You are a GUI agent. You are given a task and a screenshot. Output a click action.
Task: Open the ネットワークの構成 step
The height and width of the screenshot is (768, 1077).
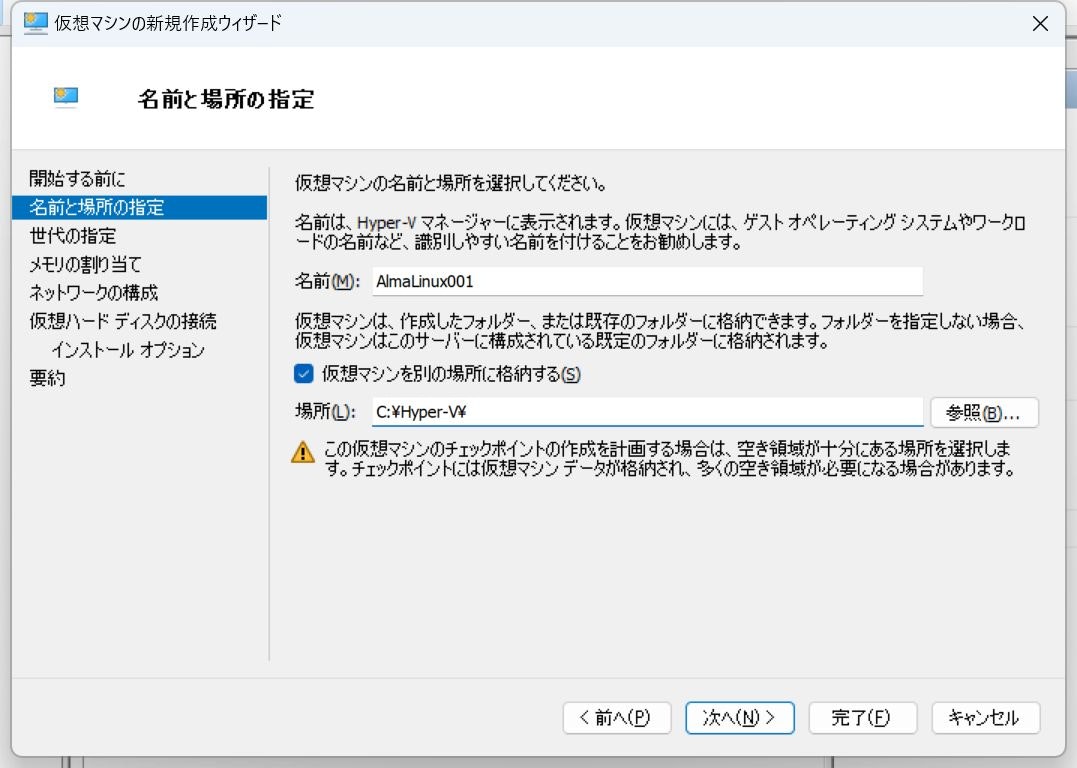click(93, 293)
